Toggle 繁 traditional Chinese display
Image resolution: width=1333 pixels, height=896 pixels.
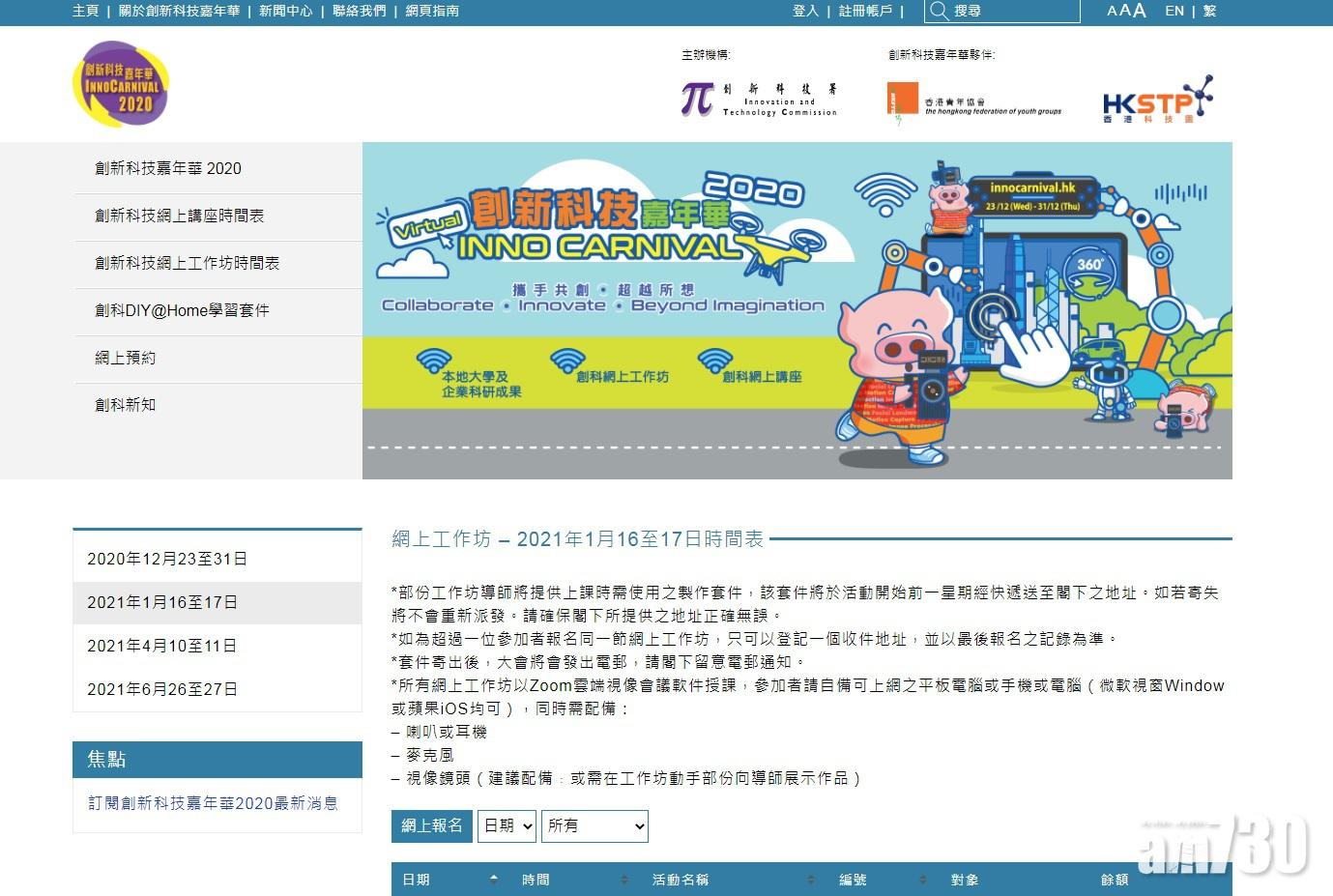(x=1209, y=11)
